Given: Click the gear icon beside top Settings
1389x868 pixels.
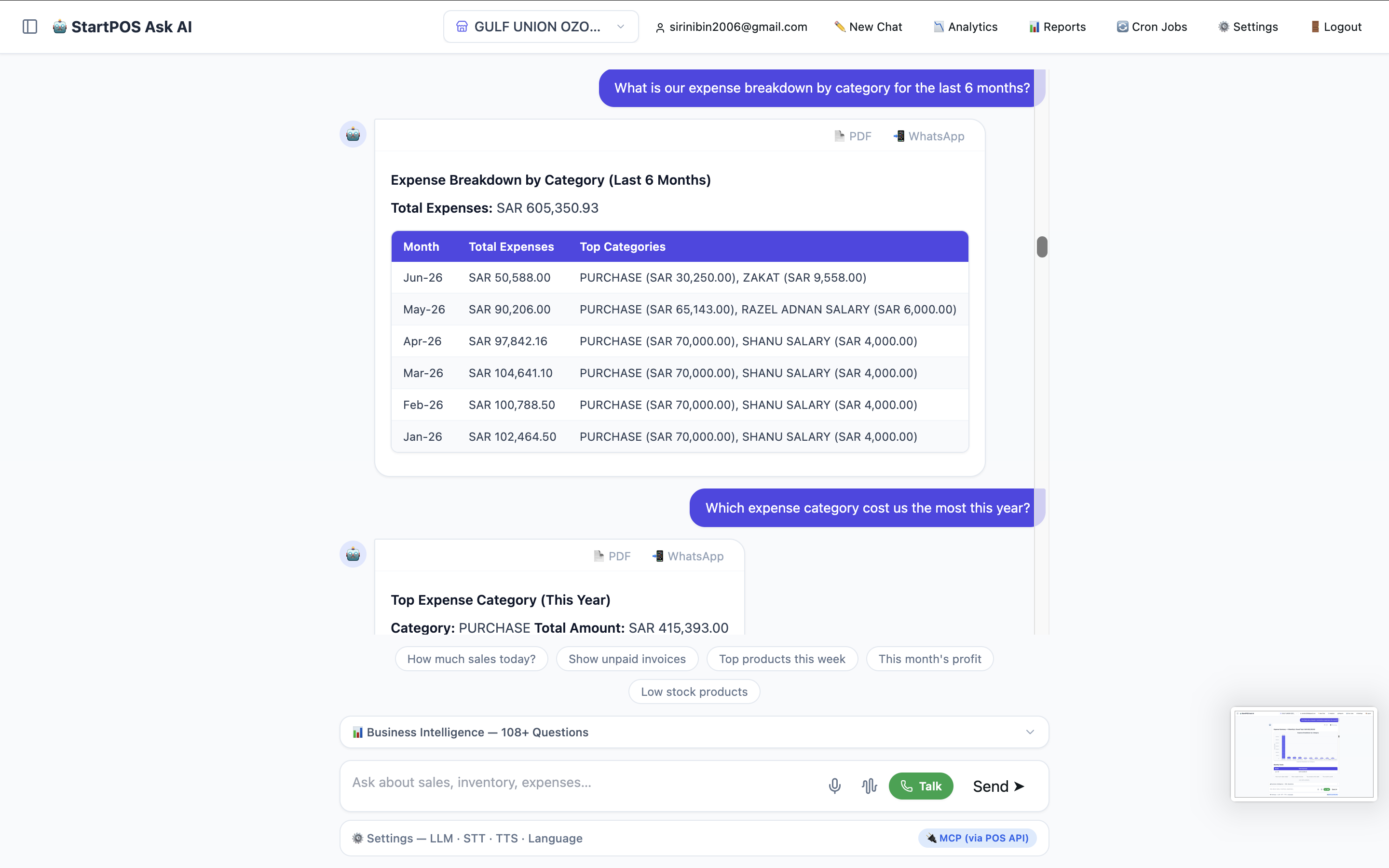Looking at the screenshot, I should point(1224,27).
